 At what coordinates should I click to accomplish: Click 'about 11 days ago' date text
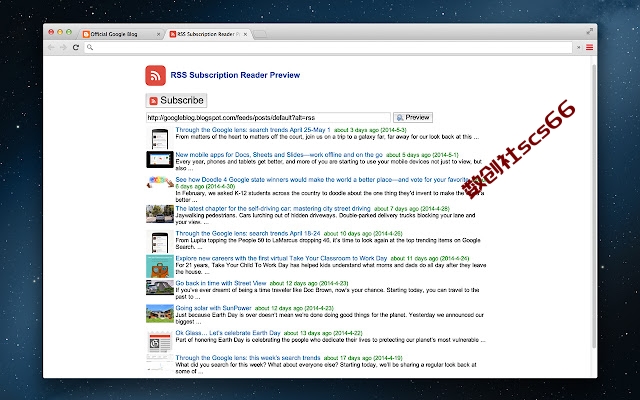[430, 259]
